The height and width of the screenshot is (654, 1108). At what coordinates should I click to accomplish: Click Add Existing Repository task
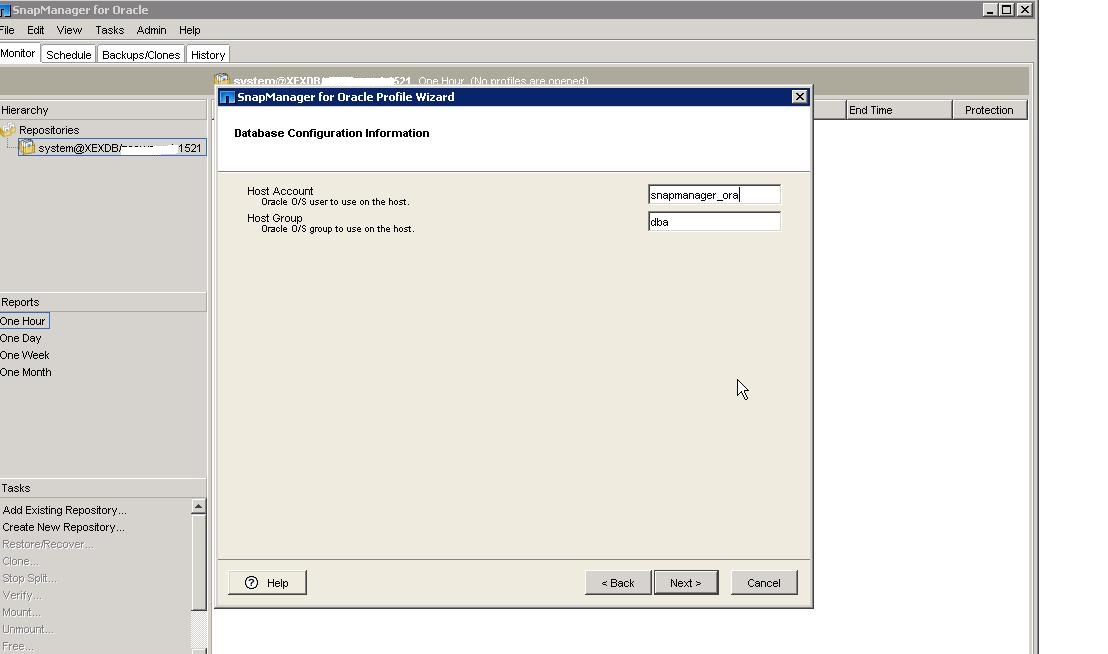[64, 510]
